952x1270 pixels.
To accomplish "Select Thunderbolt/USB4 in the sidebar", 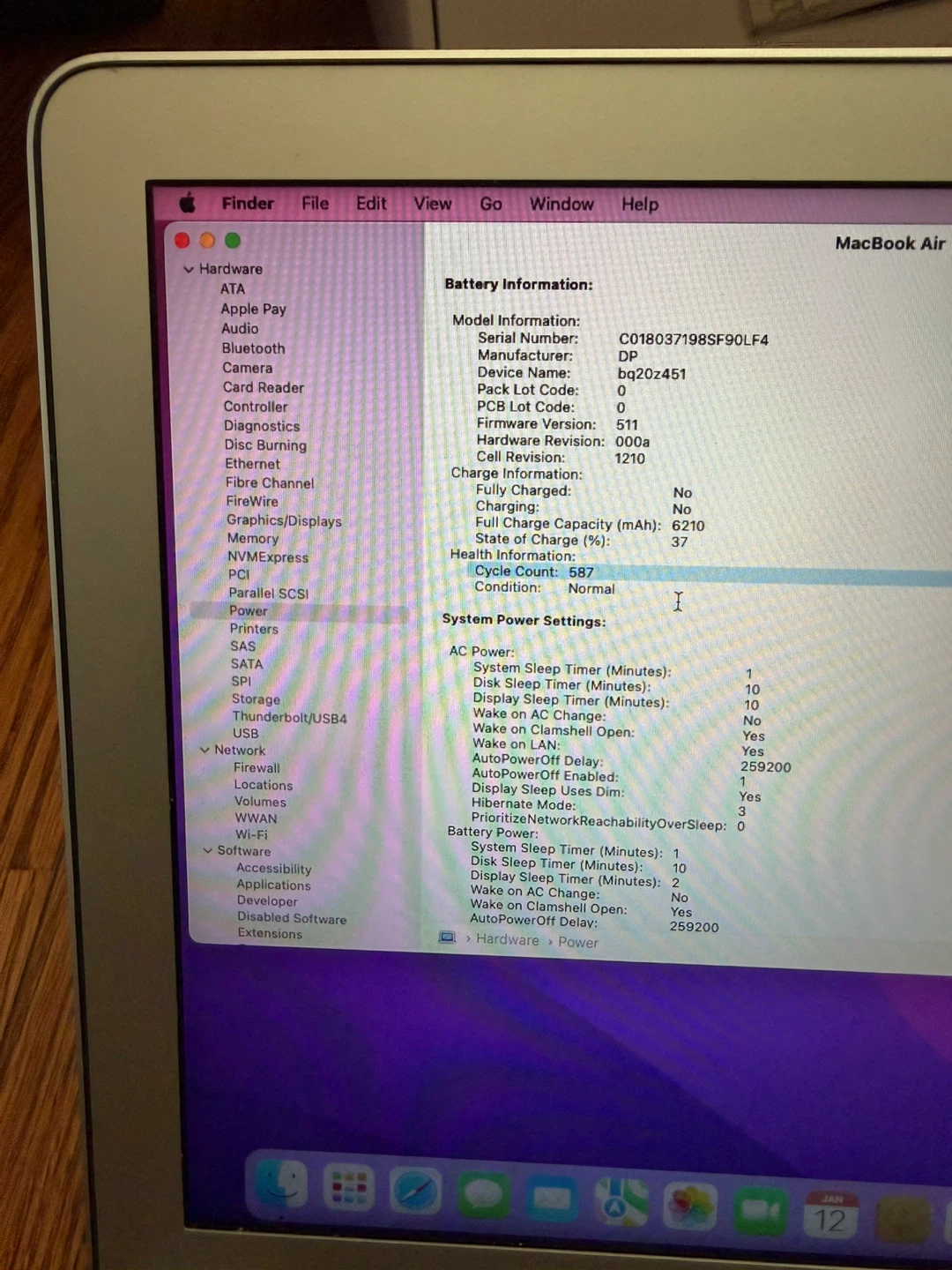I will [290, 717].
